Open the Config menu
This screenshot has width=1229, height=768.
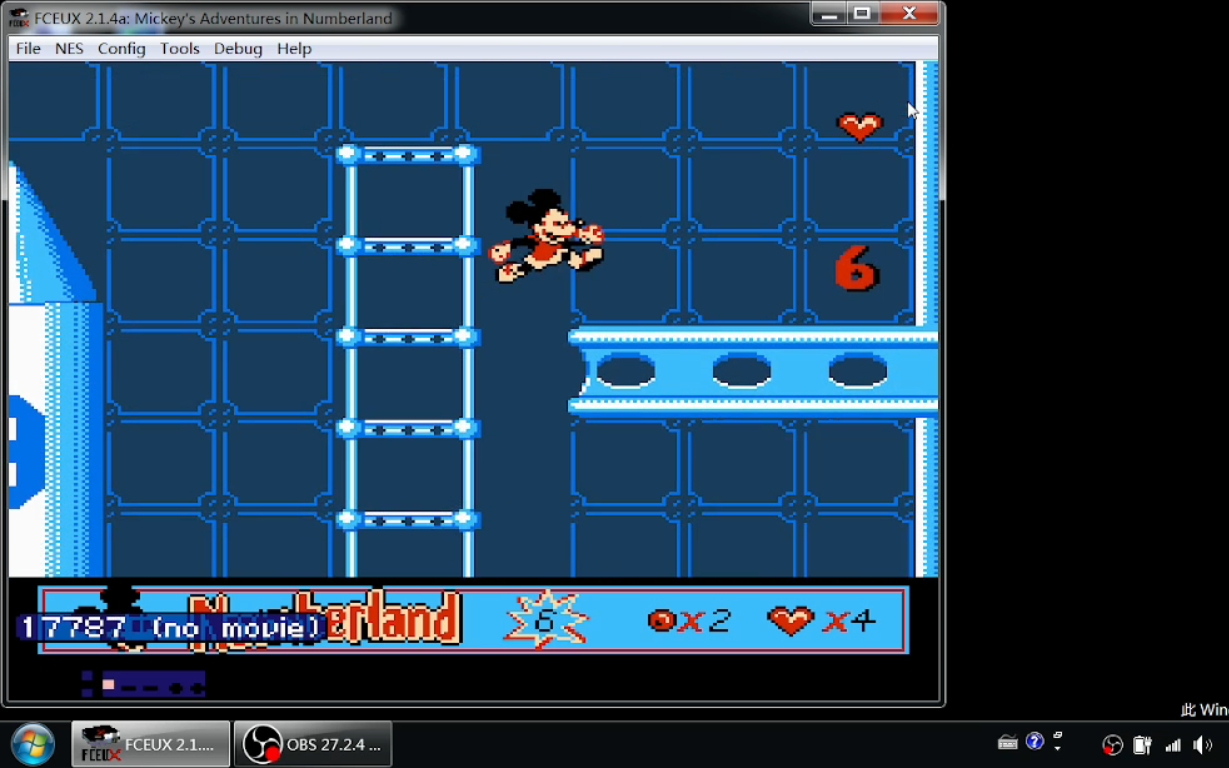(121, 48)
